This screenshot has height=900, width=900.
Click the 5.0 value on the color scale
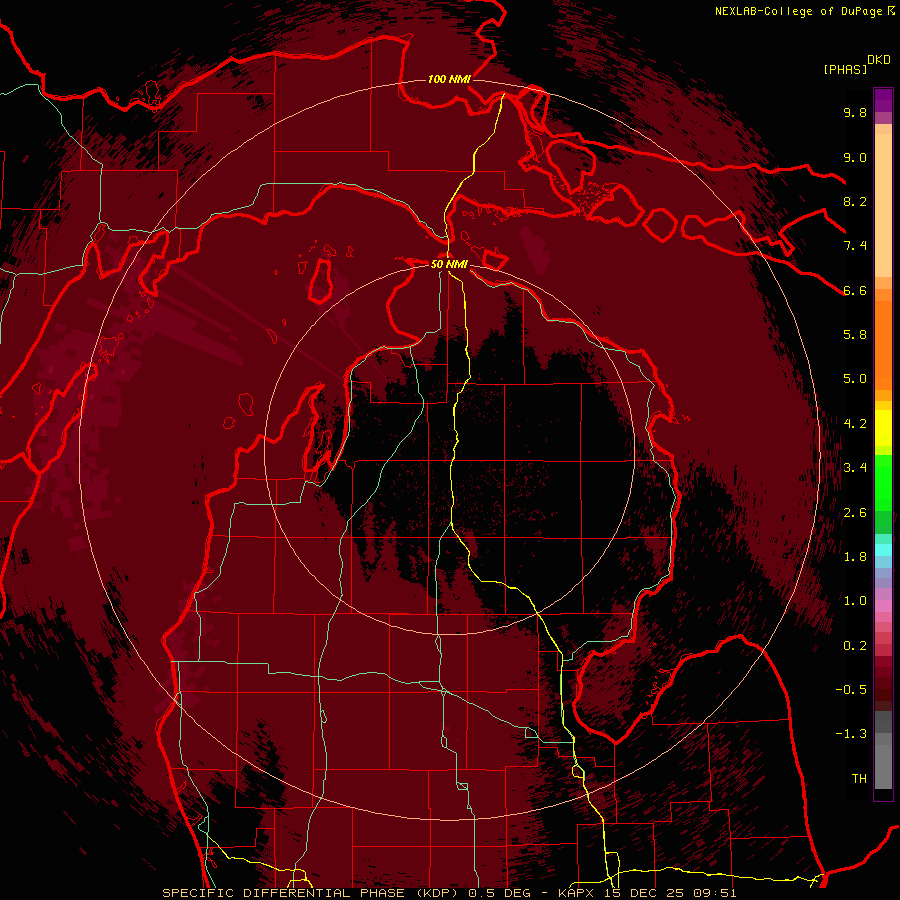coord(855,379)
